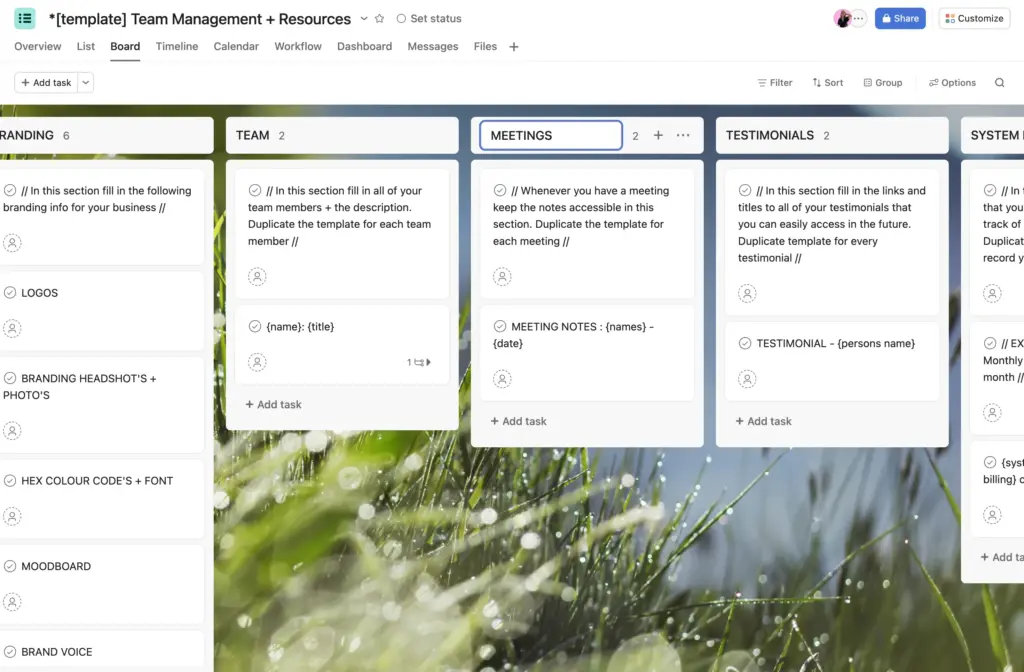Click the assignee icon on MOODBOARD task
The height and width of the screenshot is (672, 1024).
click(x=13, y=601)
